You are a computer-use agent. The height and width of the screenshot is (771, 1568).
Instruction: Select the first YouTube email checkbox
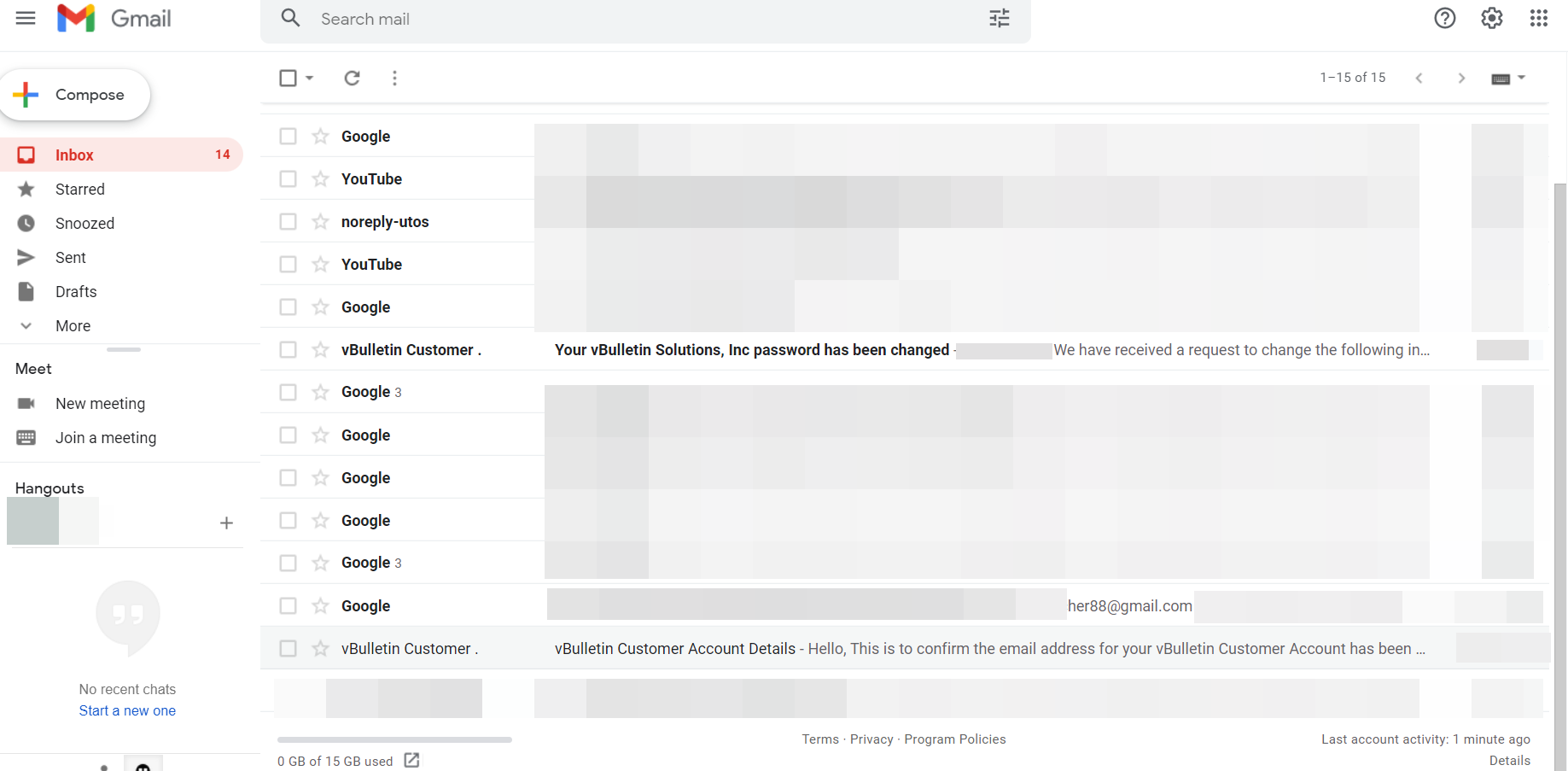[x=288, y=178]
